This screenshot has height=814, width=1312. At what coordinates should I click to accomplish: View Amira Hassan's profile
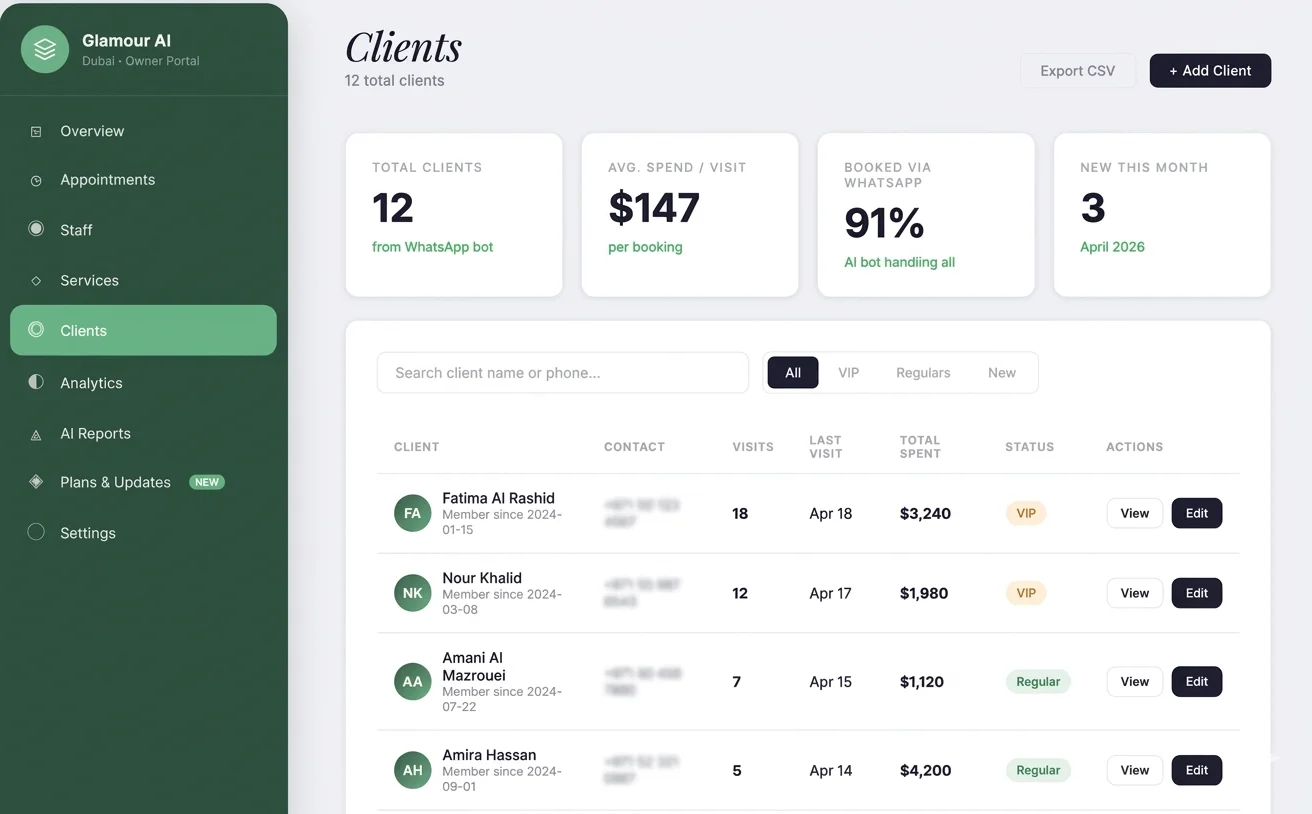pos(1135,770)
